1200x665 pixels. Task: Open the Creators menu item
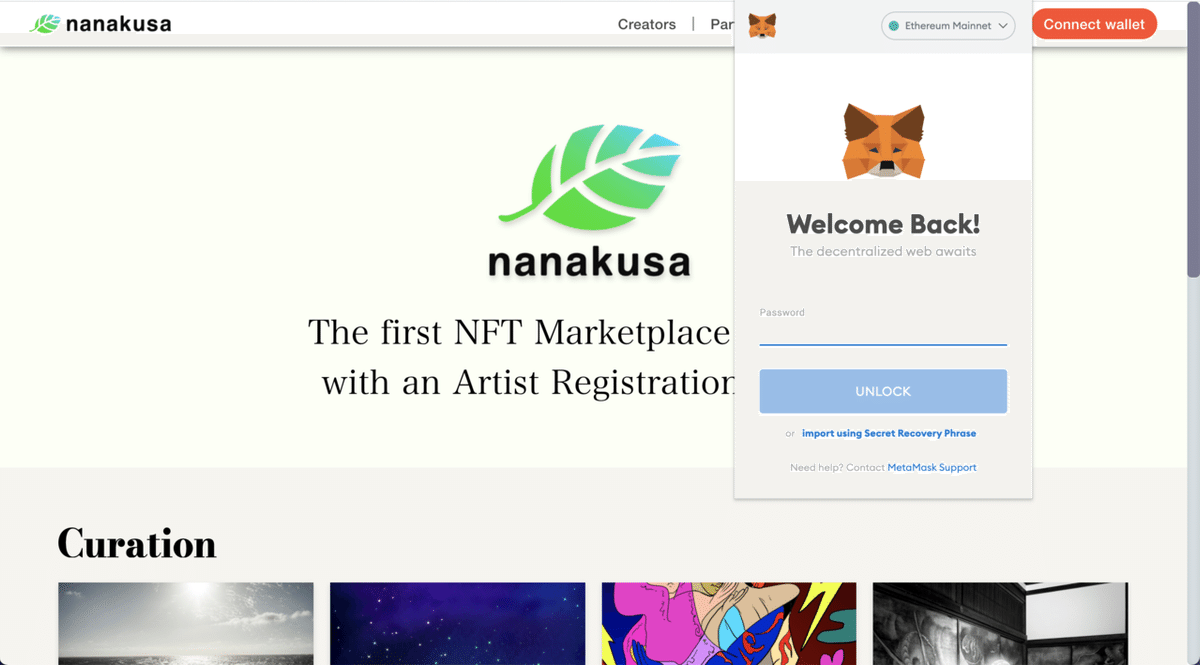pos(646,24)
